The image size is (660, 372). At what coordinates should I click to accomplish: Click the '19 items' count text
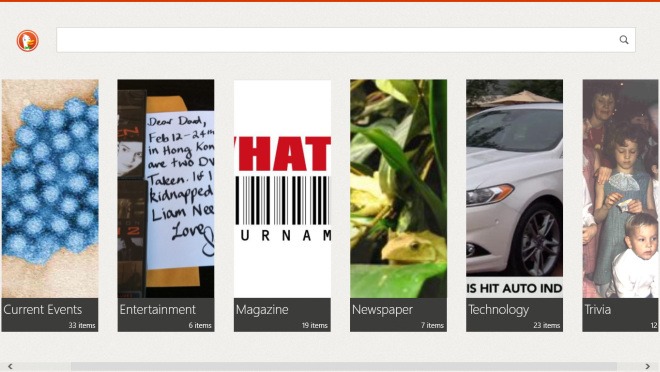314,325
